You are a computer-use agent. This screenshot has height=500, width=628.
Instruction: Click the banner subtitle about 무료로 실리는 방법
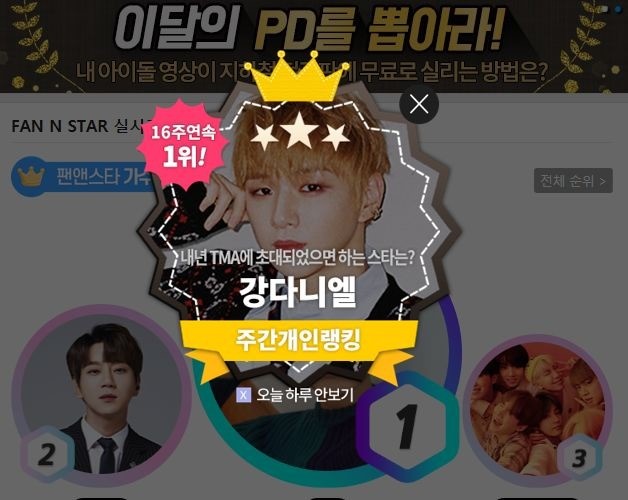312,72
